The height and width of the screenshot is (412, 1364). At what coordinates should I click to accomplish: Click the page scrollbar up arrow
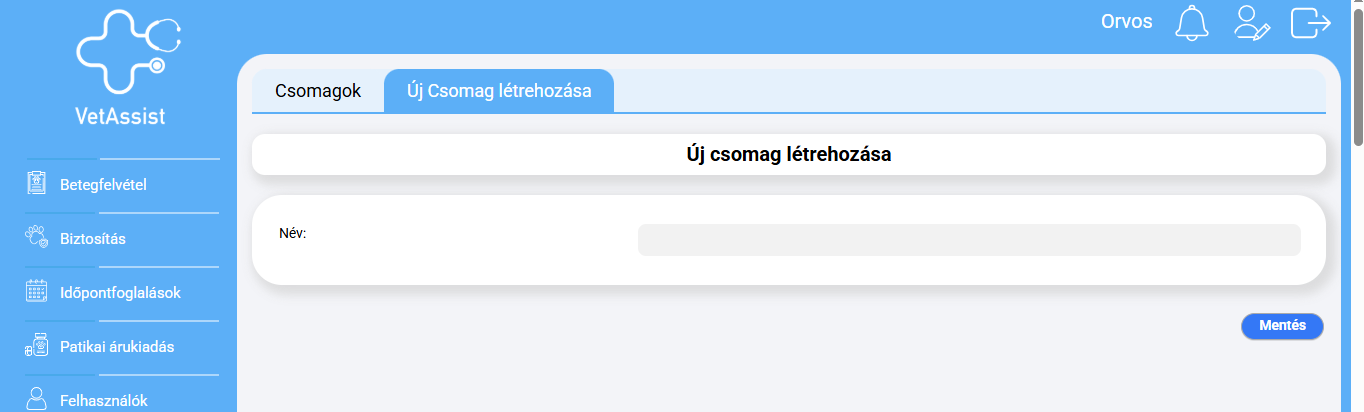point(1357,6)
